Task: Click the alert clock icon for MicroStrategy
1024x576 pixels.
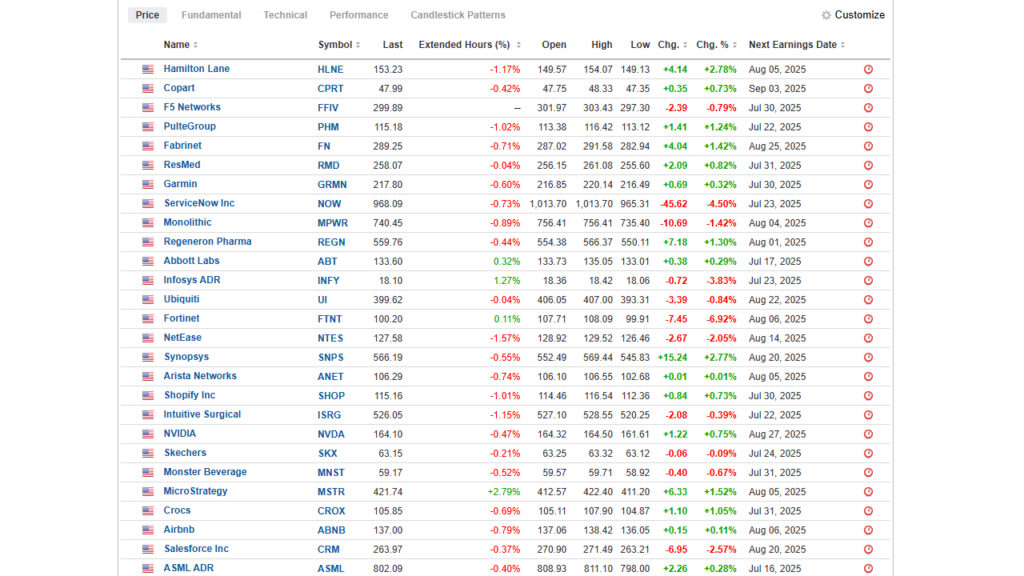Action: point(868,492)
